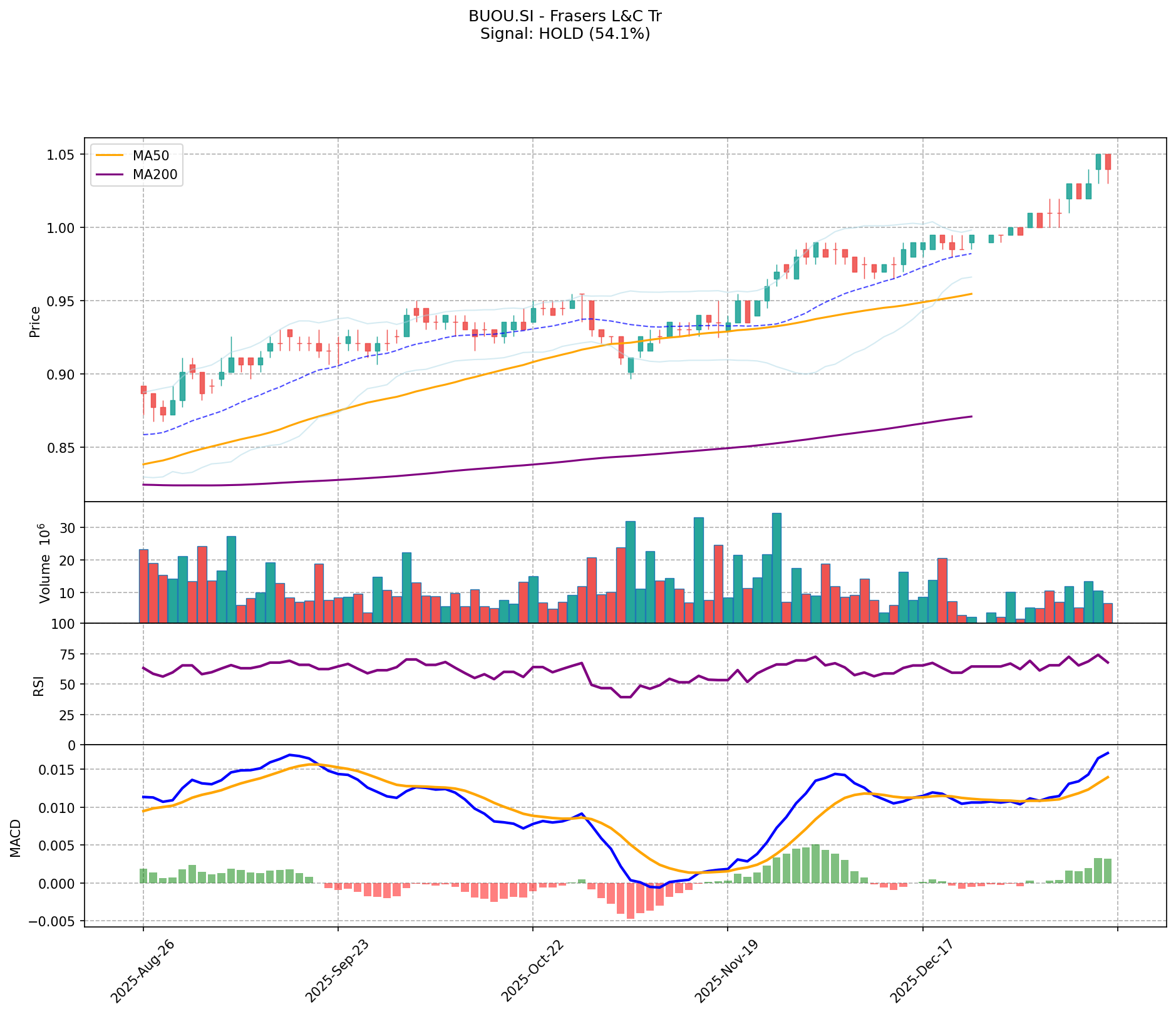1176x1014 pixels.
Task: Click the Volume axis label
Action: click(x=44, y=562)
